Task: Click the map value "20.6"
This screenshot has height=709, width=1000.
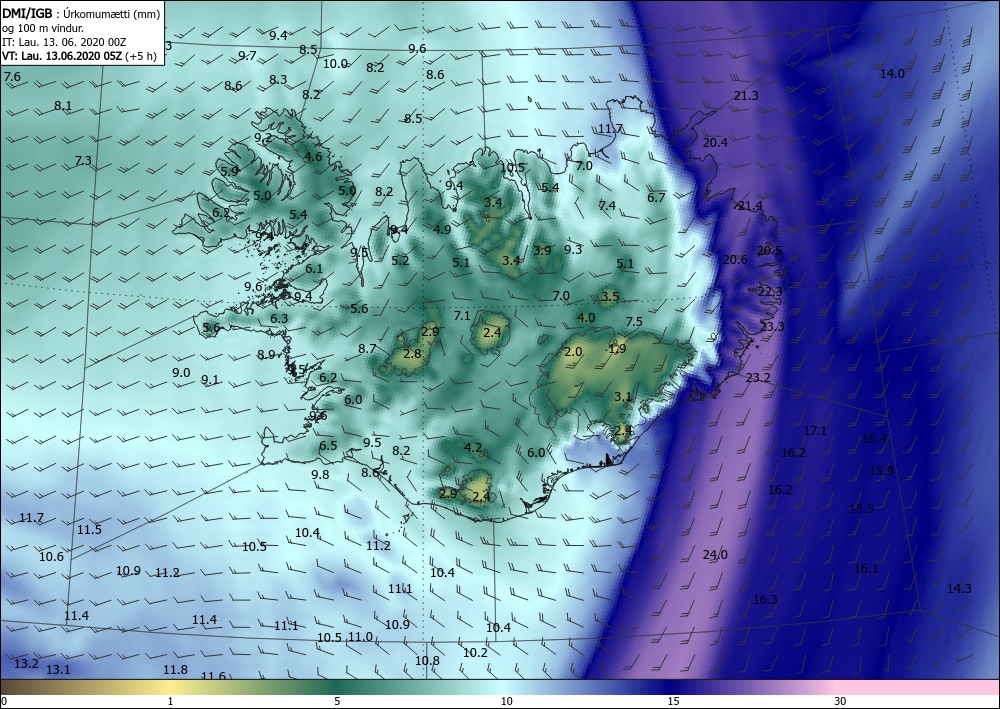Action: coord(735,259)
